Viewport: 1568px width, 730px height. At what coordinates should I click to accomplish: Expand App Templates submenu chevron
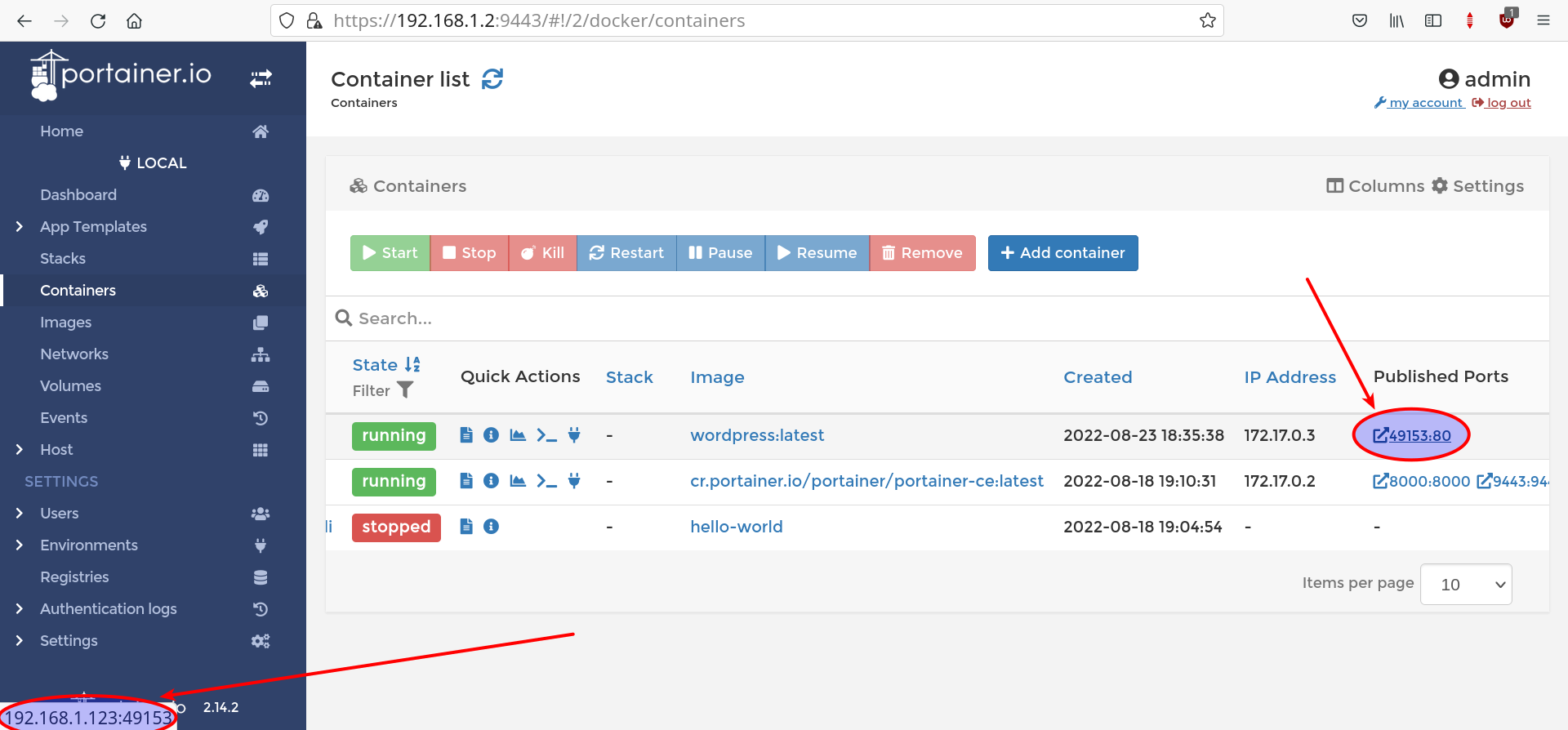coord(19,226)
